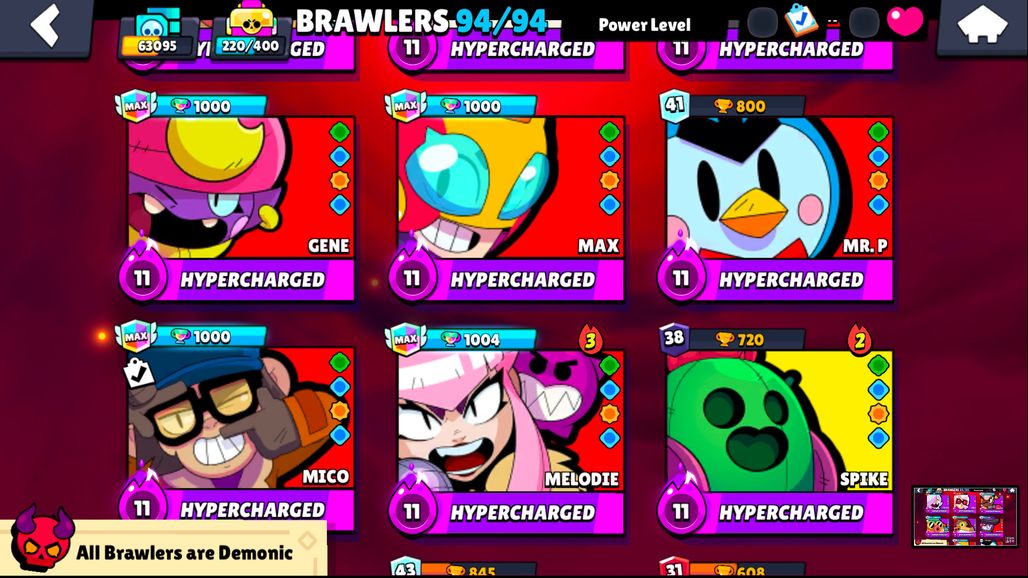1028x578 pixels.
Task: Return to the home screen icon
Action: click(981, 26)
